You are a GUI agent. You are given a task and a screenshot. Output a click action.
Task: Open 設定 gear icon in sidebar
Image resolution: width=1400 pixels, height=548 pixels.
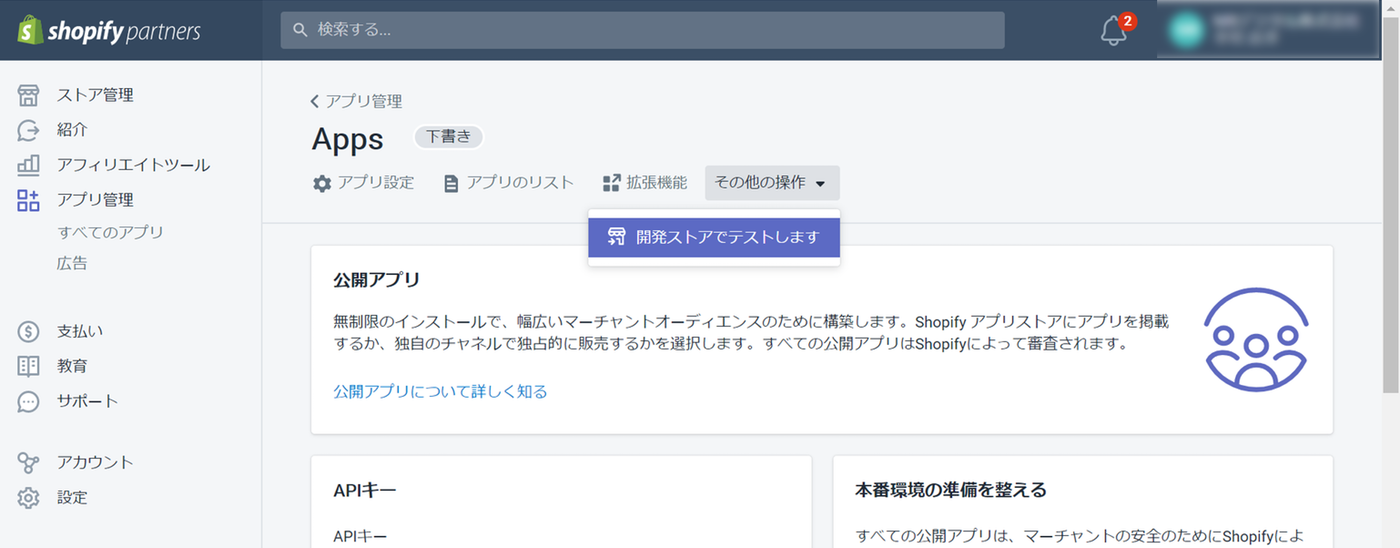pos(28,497)
